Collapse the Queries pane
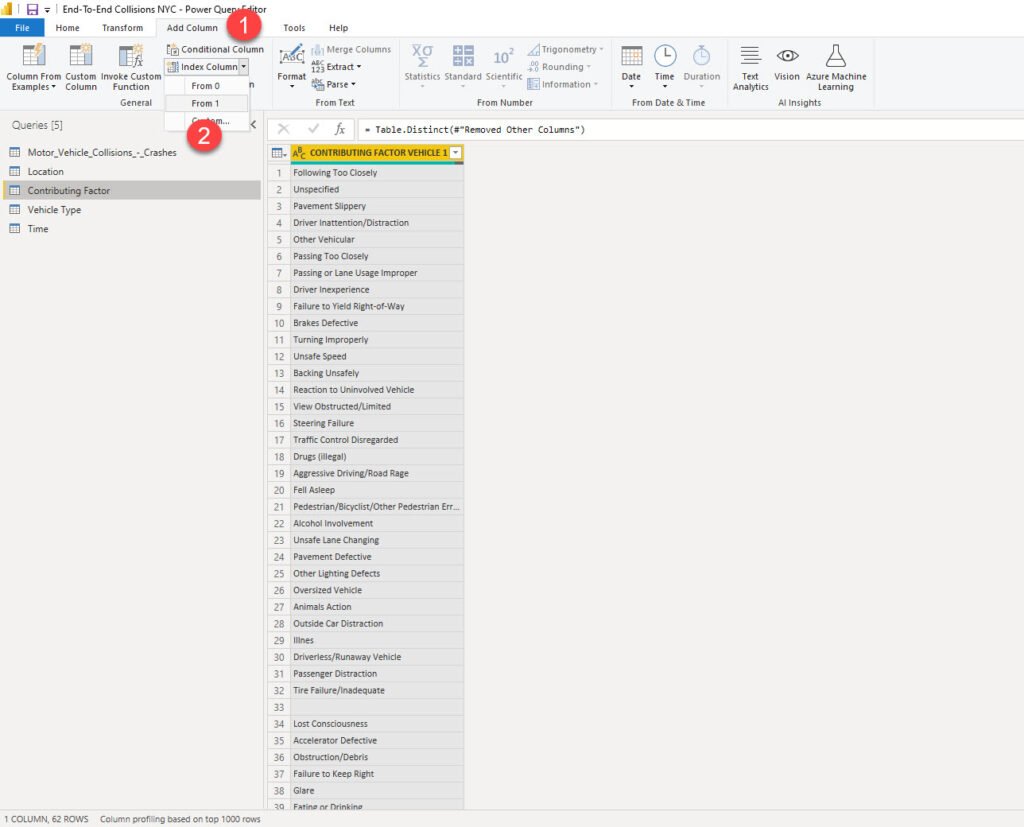Image resolution: width=1024 pixels, height=827 pixels. 253,124
